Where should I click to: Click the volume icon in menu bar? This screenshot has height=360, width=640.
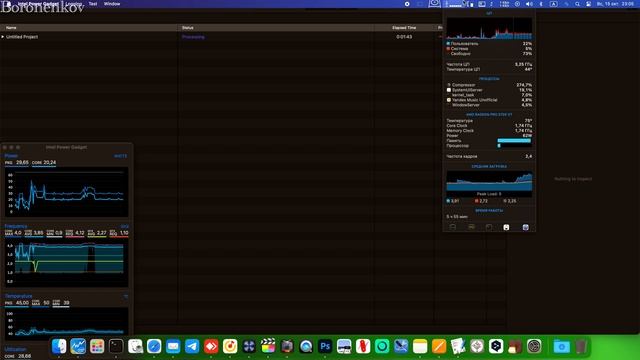pyautogui.click(x=529, y=4)
